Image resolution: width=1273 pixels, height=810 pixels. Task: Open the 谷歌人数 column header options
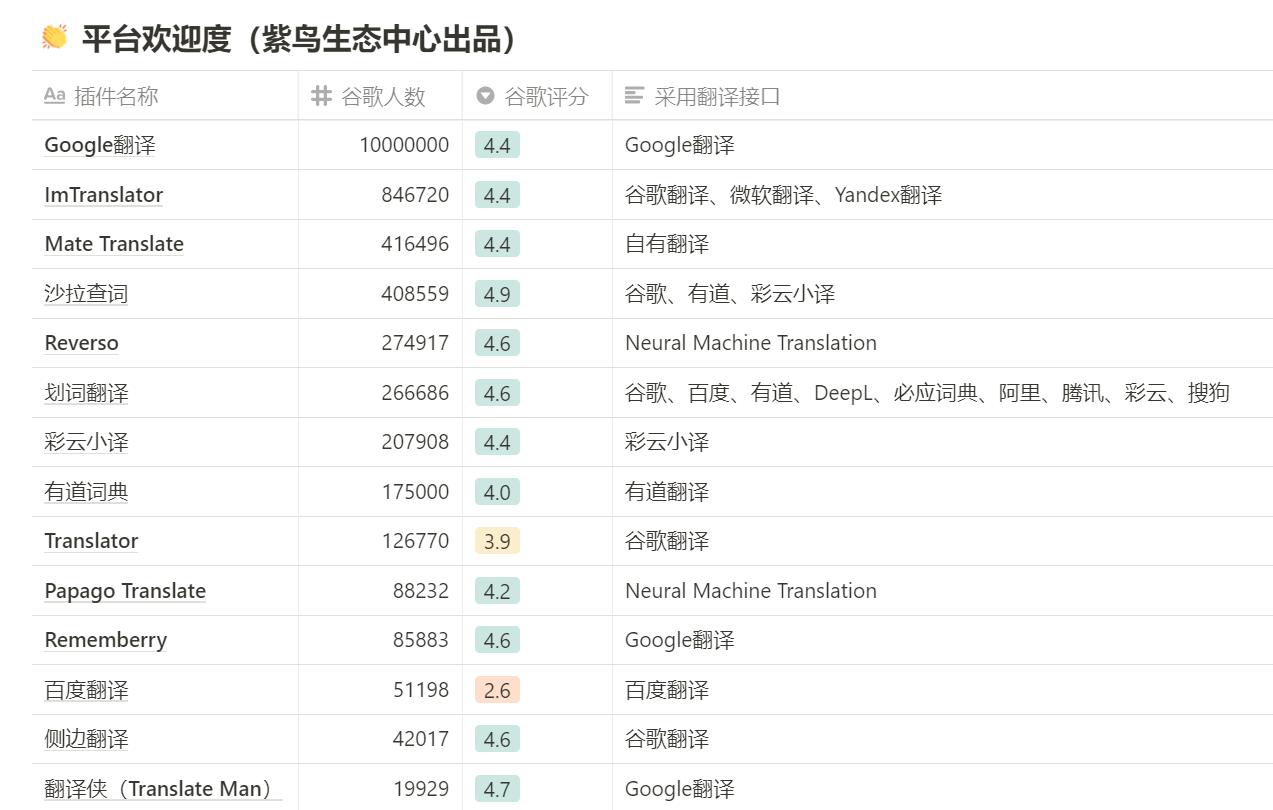[383, 96]
